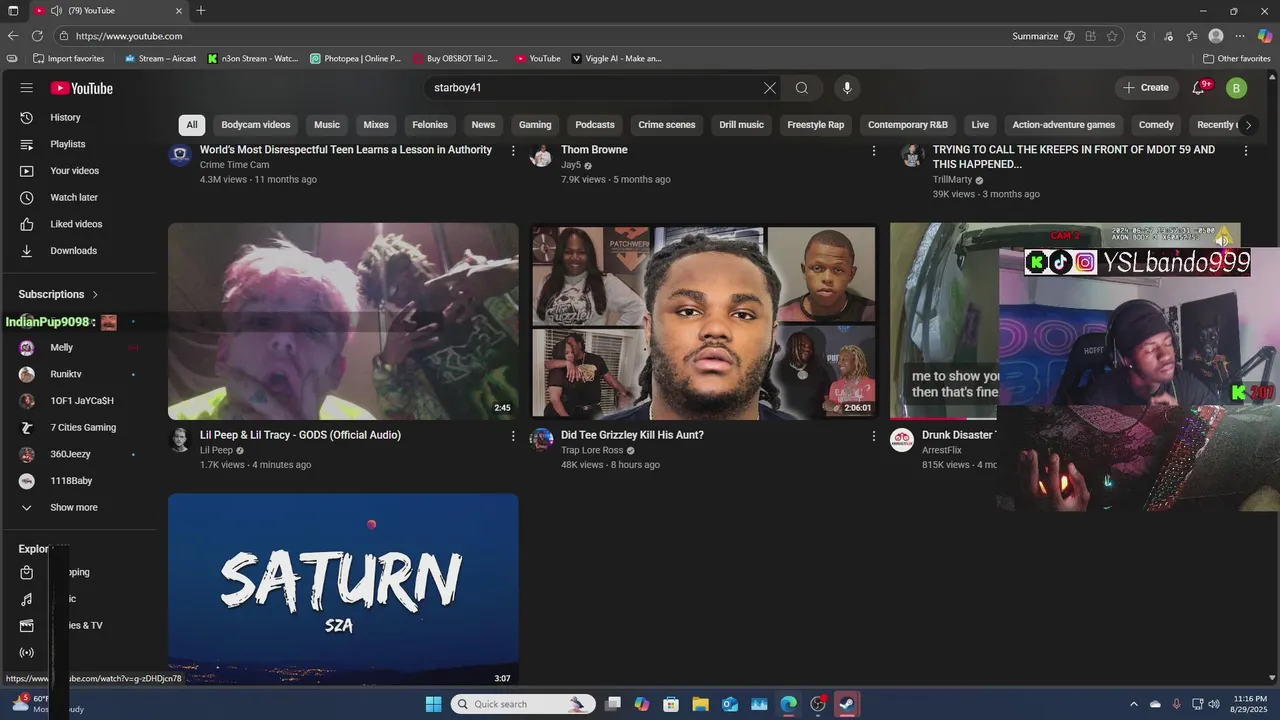The height and width of the screenshot is (720, 1280).
Task: Click Summarize in the address bar
Action: click(1035, 36)
